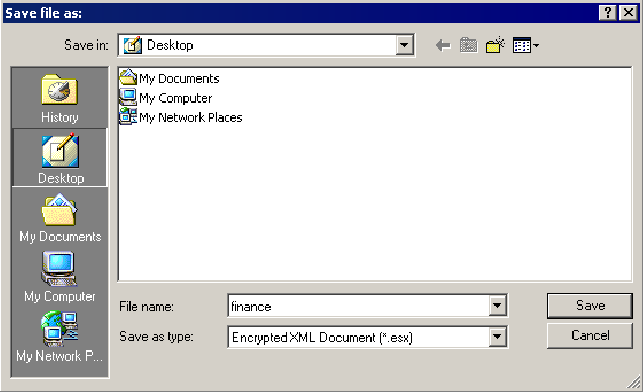Image resolution: width=643 pixels, height=392 pixels.
Task: Select Desktop in the places bar
Action: coord(60,158)
